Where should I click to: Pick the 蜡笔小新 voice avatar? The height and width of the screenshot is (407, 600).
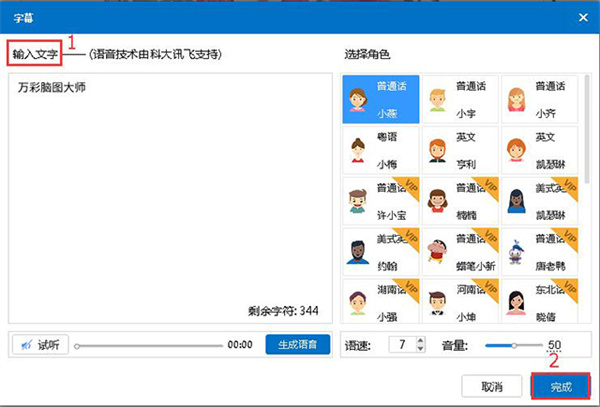click(x=460, y=252)
